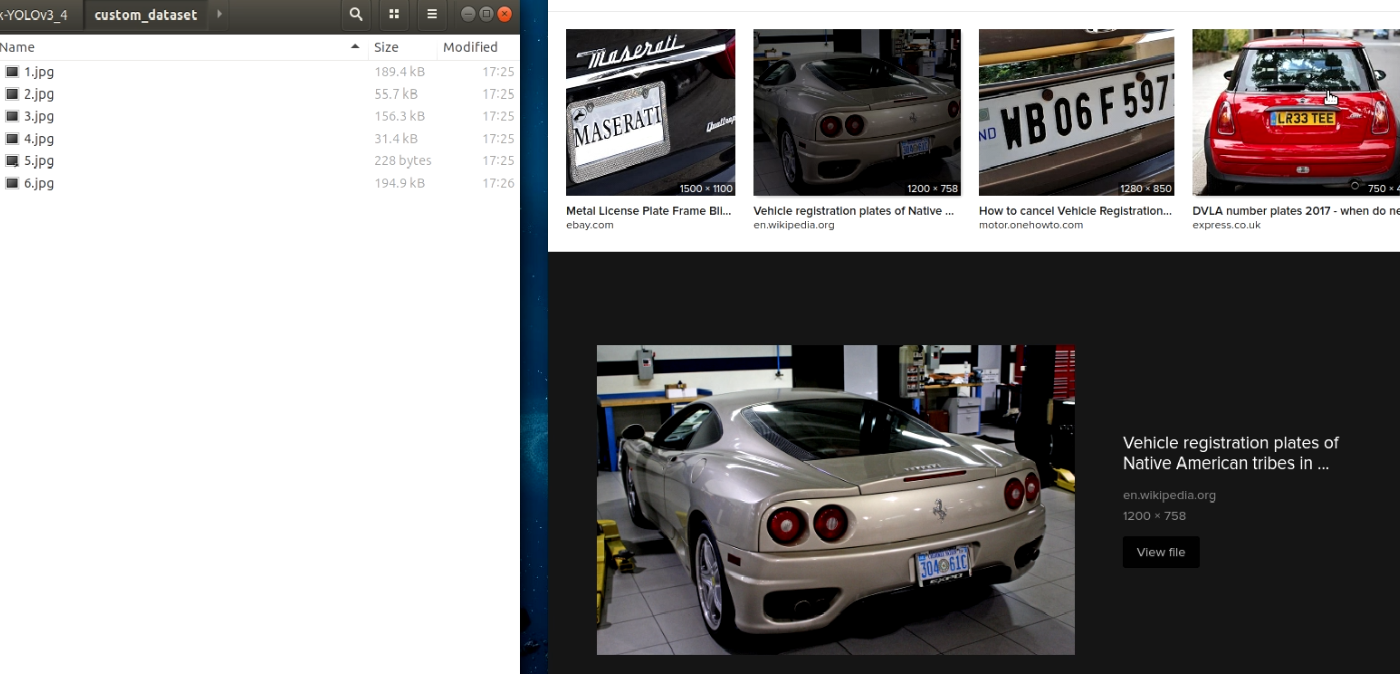Click the 228 bytes size value
This screenshot has width=1400, height=674.
[403, 161]
